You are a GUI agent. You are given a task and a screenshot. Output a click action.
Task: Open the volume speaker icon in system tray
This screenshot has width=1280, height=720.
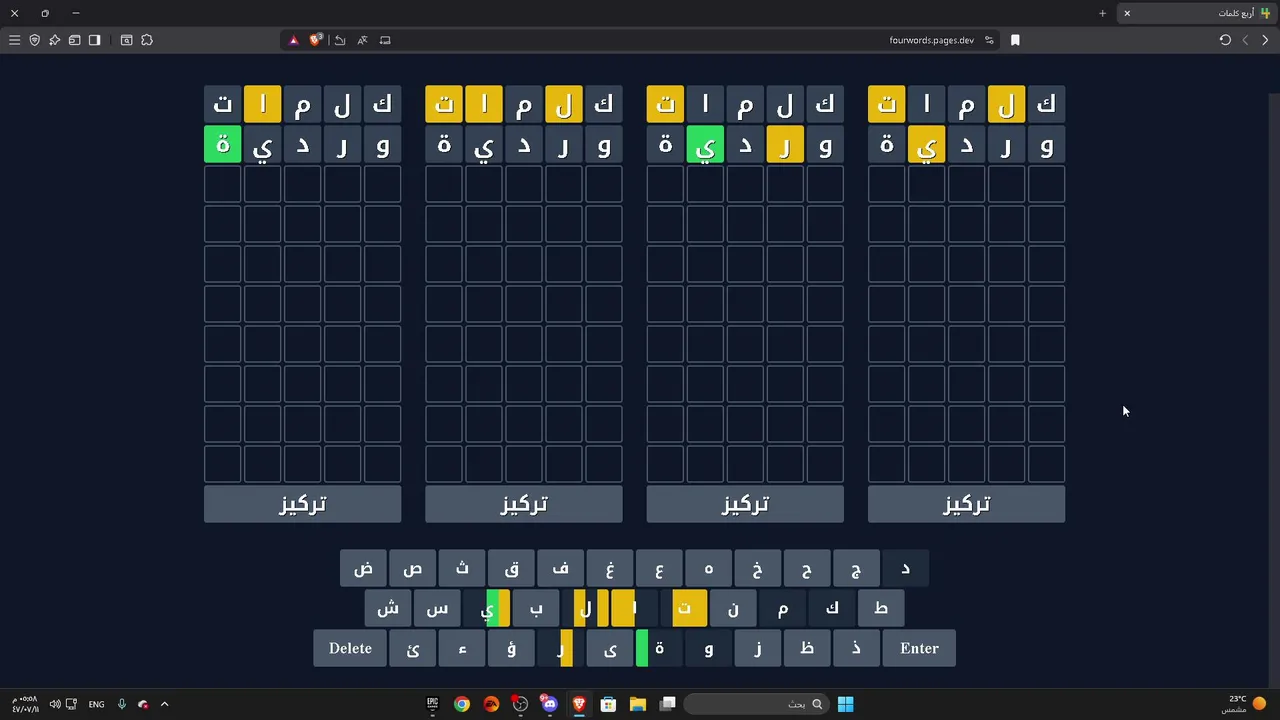click(54, 704)
